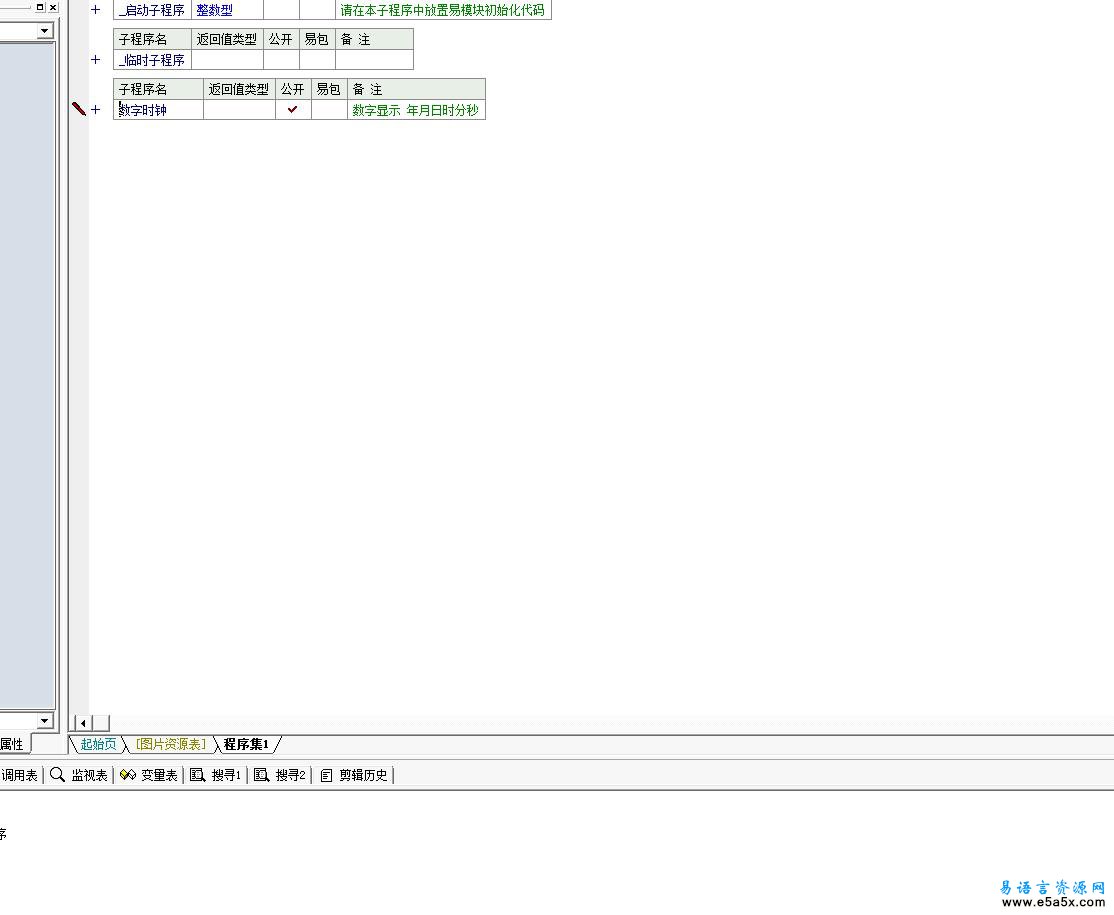The height and width of the screenshot is (915, 1114).
Task: Expand the _启动子程序 subroutine
Action: pyautogui.click(x=96, y=10)
